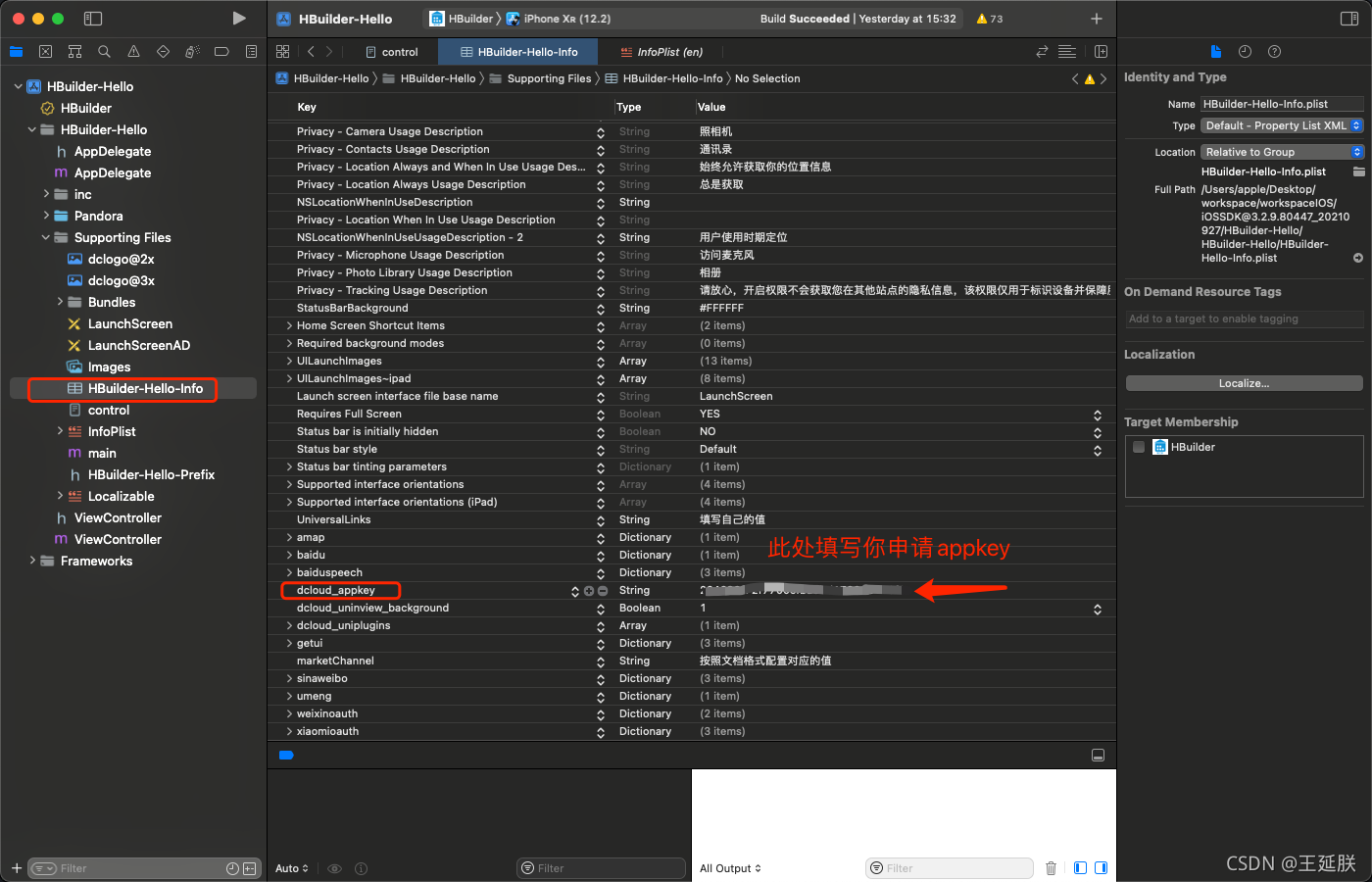Image resolution: width=1372 pixels, height=882 pixels.
Task: Open the Supporting Files jump bar item
Action: point(540,78)
